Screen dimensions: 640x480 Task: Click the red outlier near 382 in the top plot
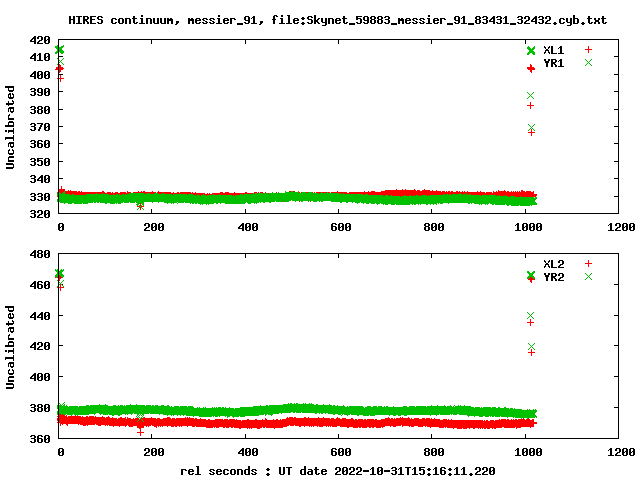point(530,106)
